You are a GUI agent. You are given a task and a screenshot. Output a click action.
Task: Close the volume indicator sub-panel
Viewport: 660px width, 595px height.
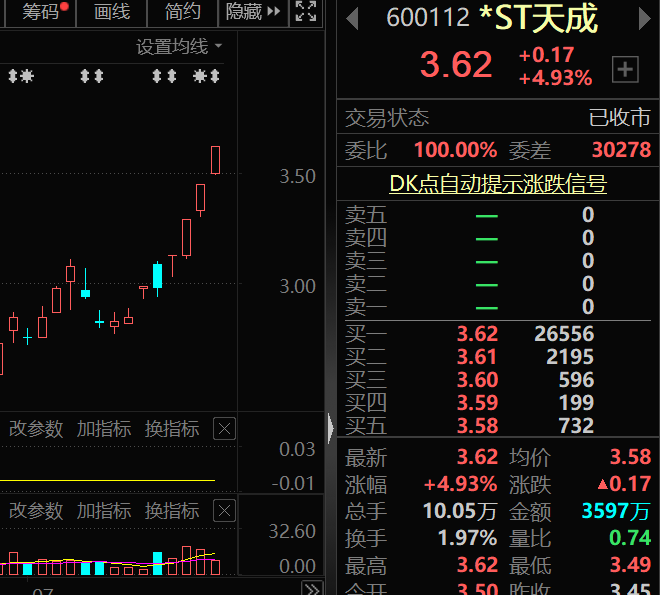click(x=225, y=511)
